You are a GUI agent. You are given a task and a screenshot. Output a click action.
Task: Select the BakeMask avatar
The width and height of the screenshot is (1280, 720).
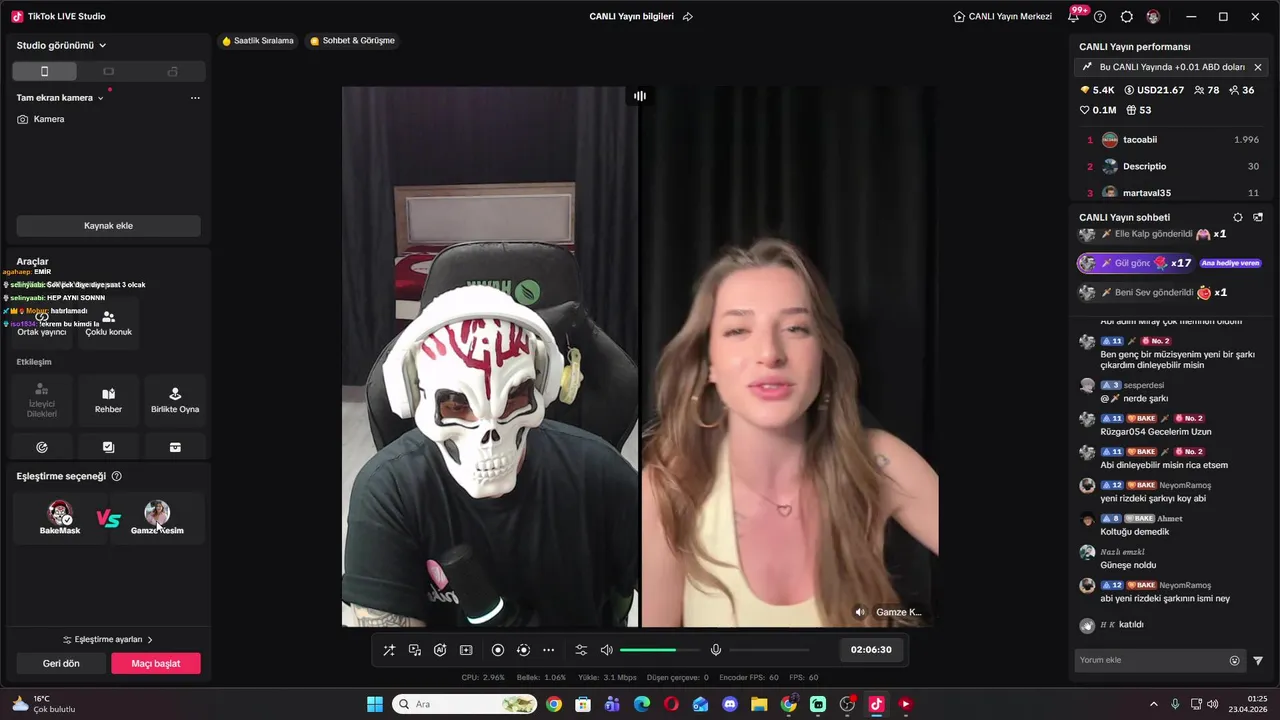click(x=60, y=514)
